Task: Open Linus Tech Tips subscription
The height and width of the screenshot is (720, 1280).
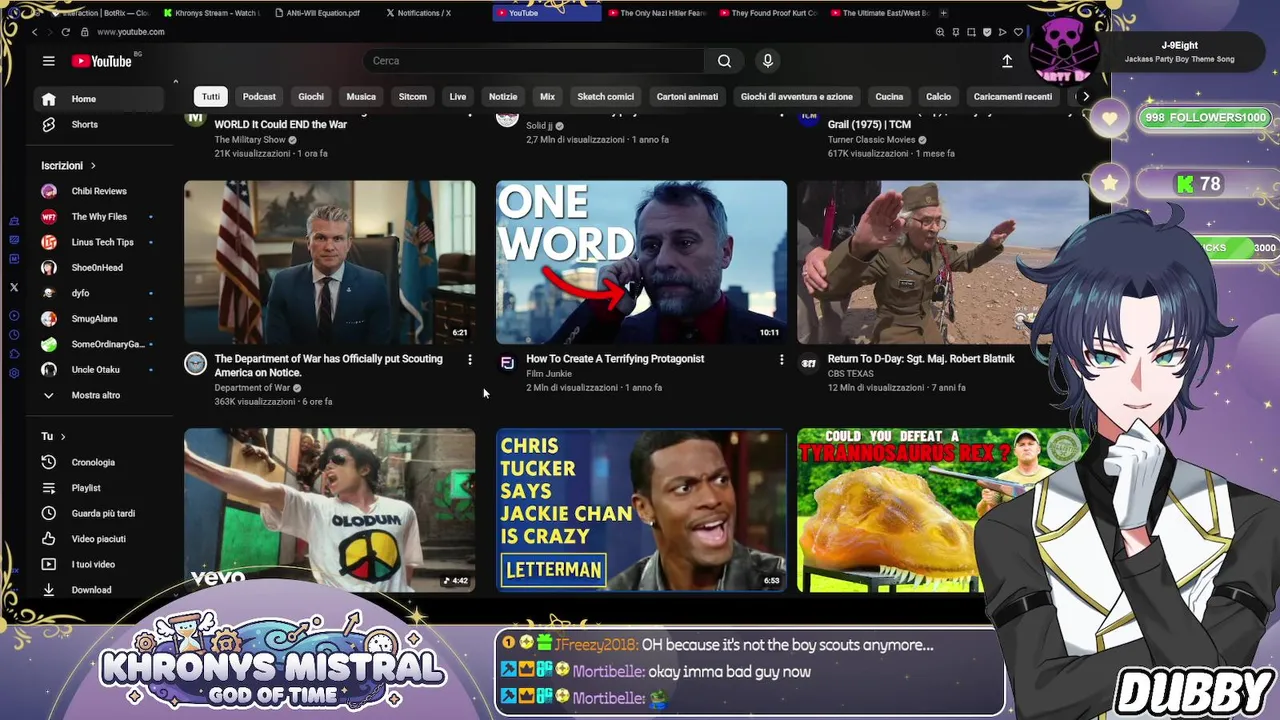Action: coord(97,242)
